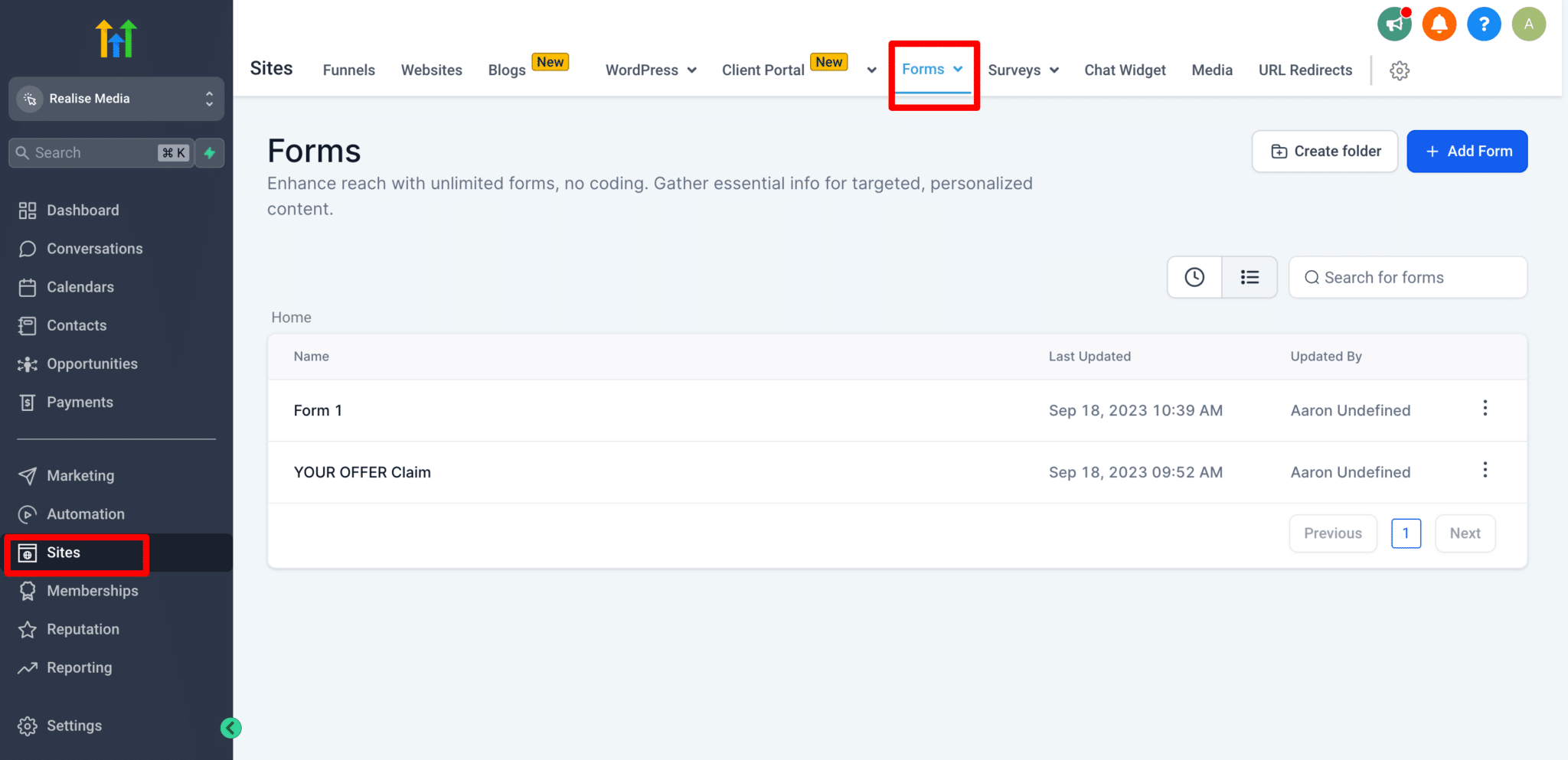Open the help question mark icon
The height and width of the screenshot is (760, 1568).
1483,24
